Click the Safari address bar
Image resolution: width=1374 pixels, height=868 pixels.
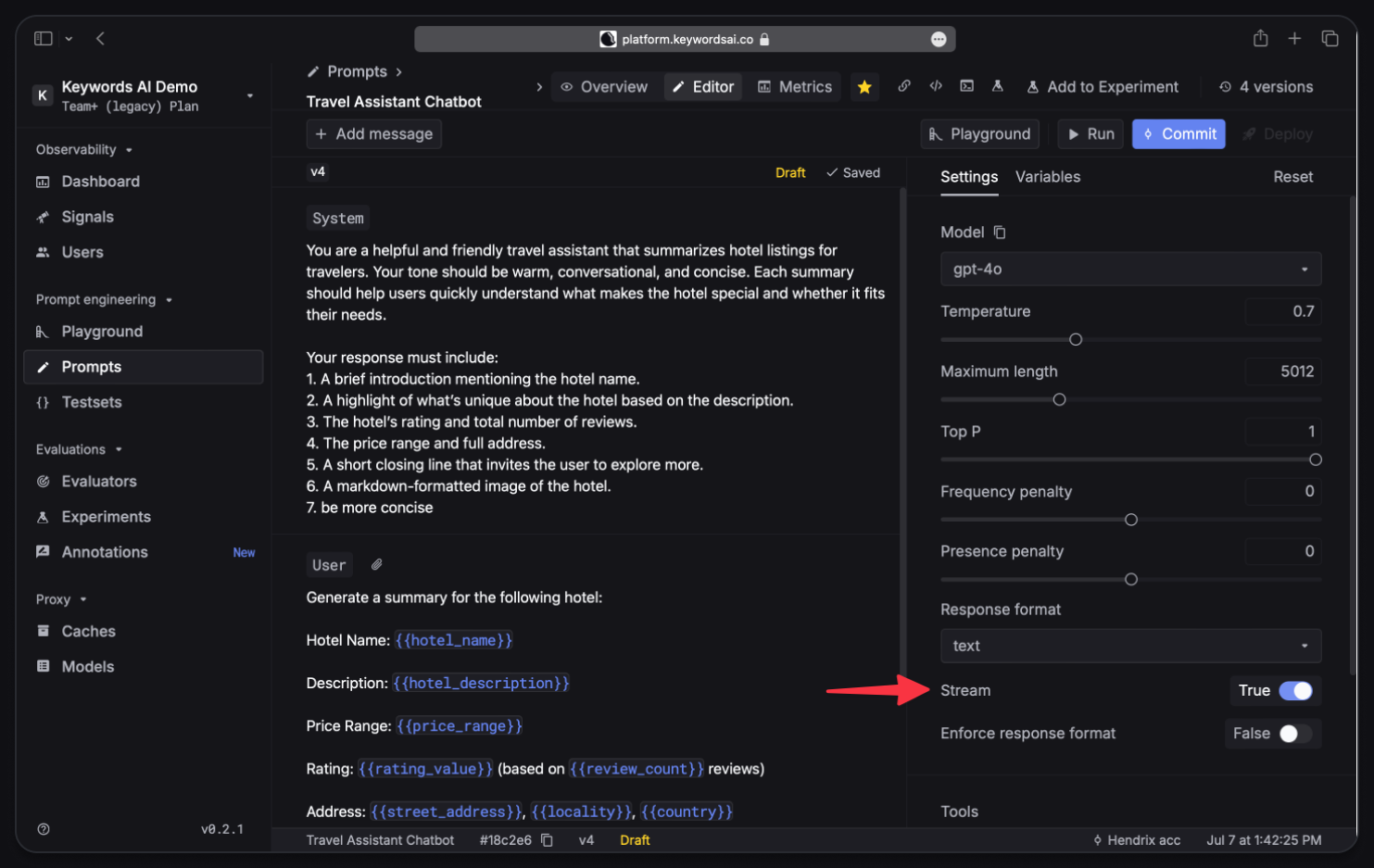tap(685, 39)
